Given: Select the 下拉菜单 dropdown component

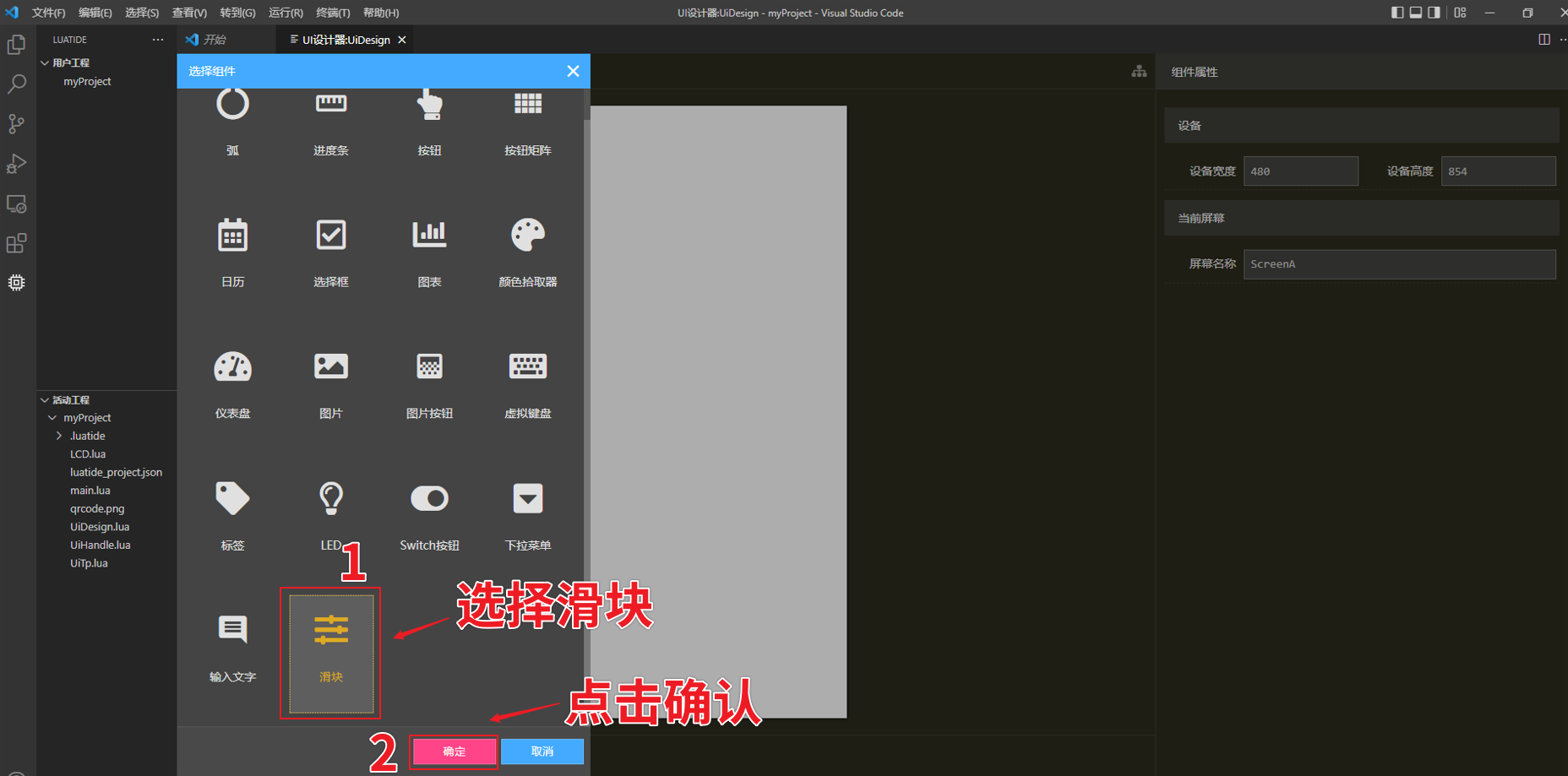Looking at the screenshot, I should (x=527, y=498).
